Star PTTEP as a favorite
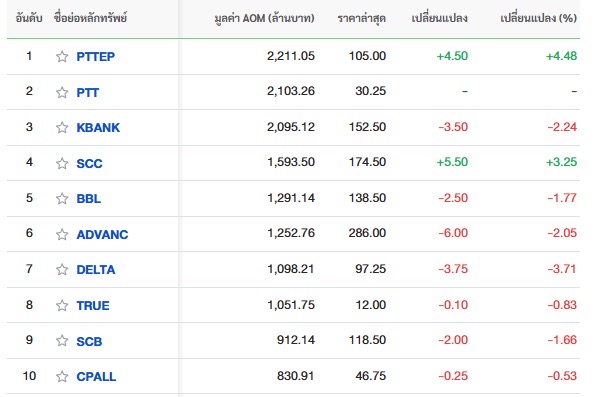This screenshot has width=596, height=397. pos(62,57)
